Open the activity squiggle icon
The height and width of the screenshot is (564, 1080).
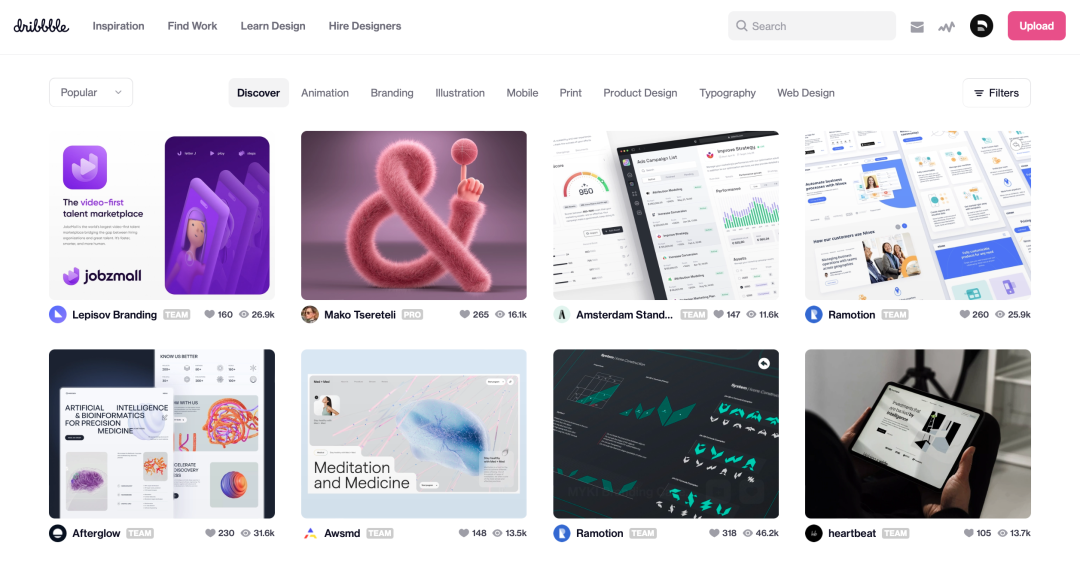pos(946,27)
